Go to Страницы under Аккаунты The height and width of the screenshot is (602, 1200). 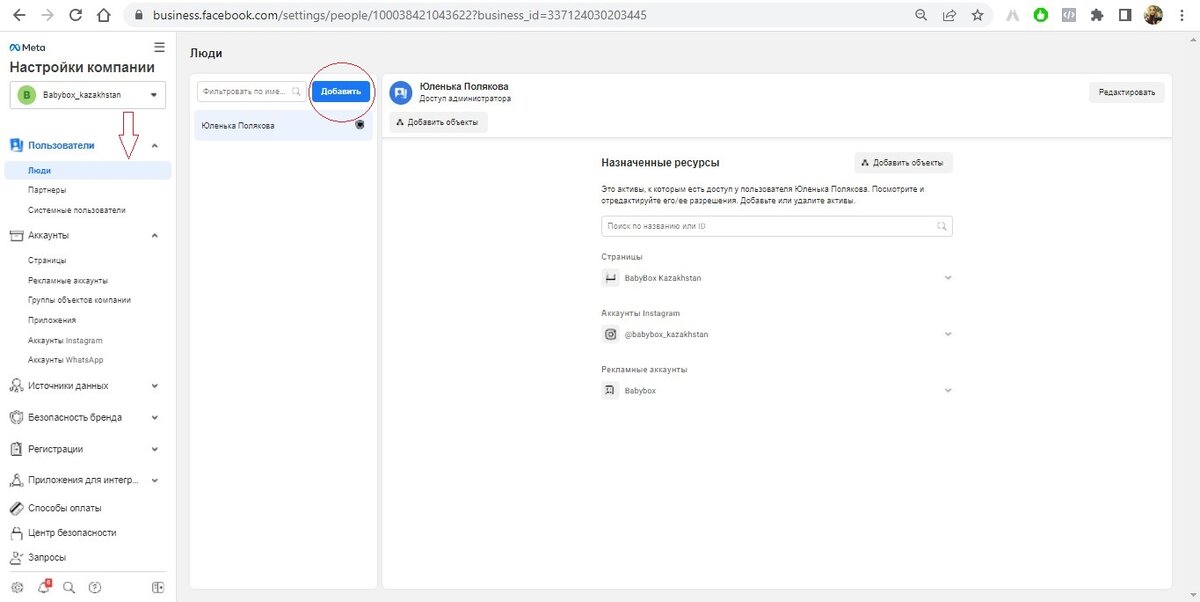click(x=48, y=260)
